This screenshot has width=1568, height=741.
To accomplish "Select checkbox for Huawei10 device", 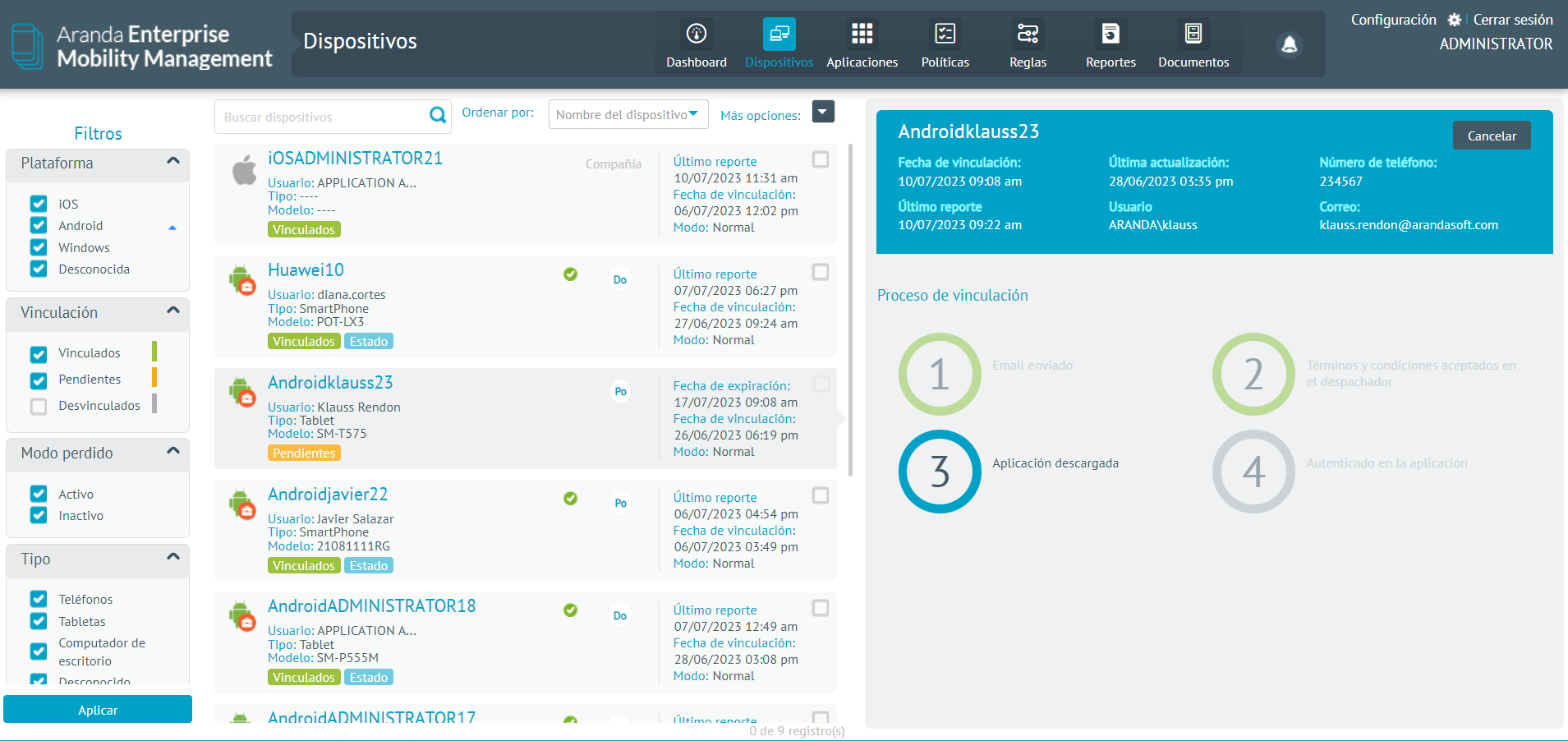I will (x=820, y=272).
